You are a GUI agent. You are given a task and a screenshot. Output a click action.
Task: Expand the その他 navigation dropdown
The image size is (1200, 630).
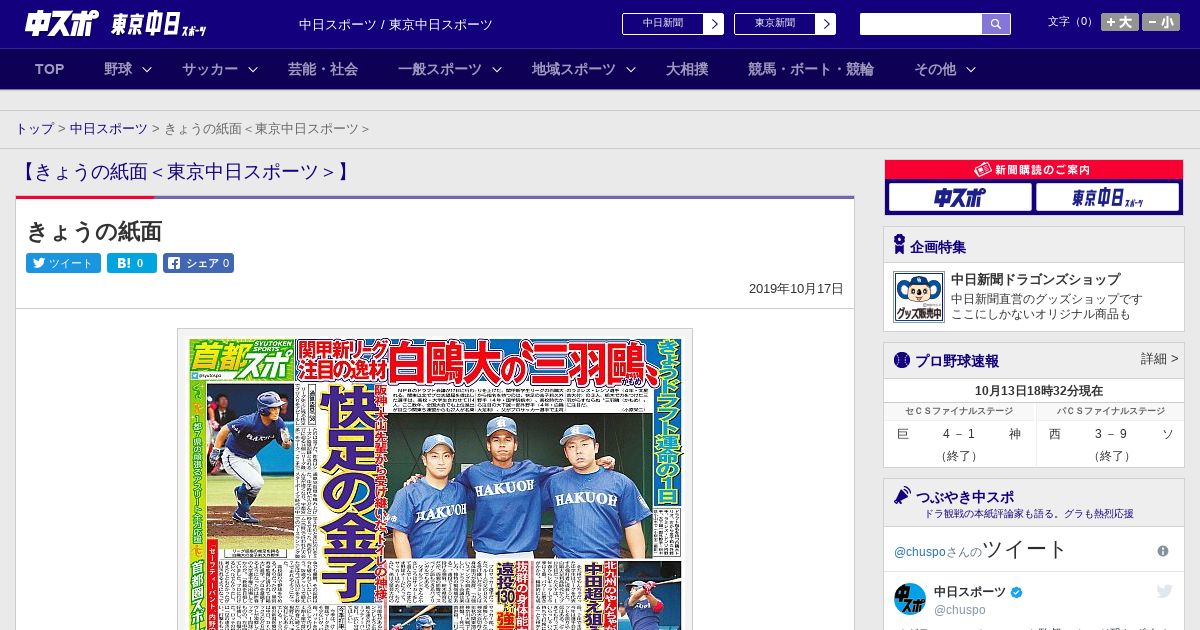coord(945,69)
